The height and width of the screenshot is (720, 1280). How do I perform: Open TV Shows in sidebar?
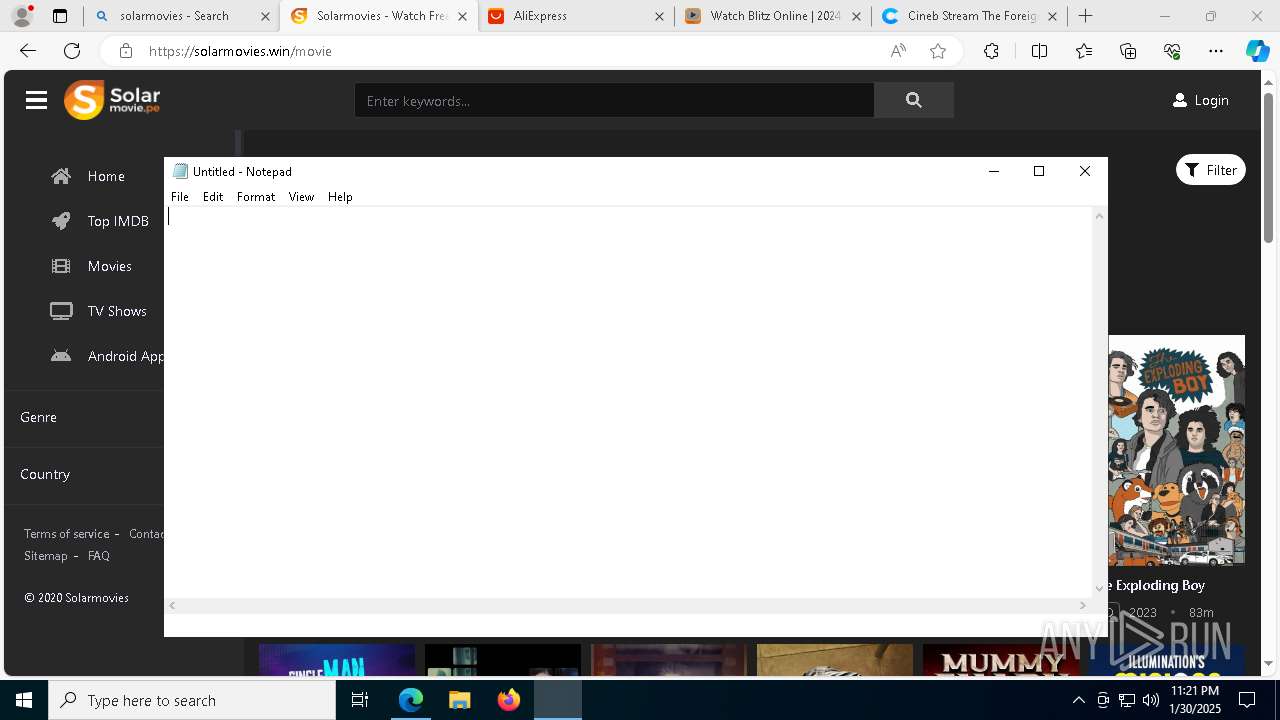pyautogui.click(x=98, y=311)
